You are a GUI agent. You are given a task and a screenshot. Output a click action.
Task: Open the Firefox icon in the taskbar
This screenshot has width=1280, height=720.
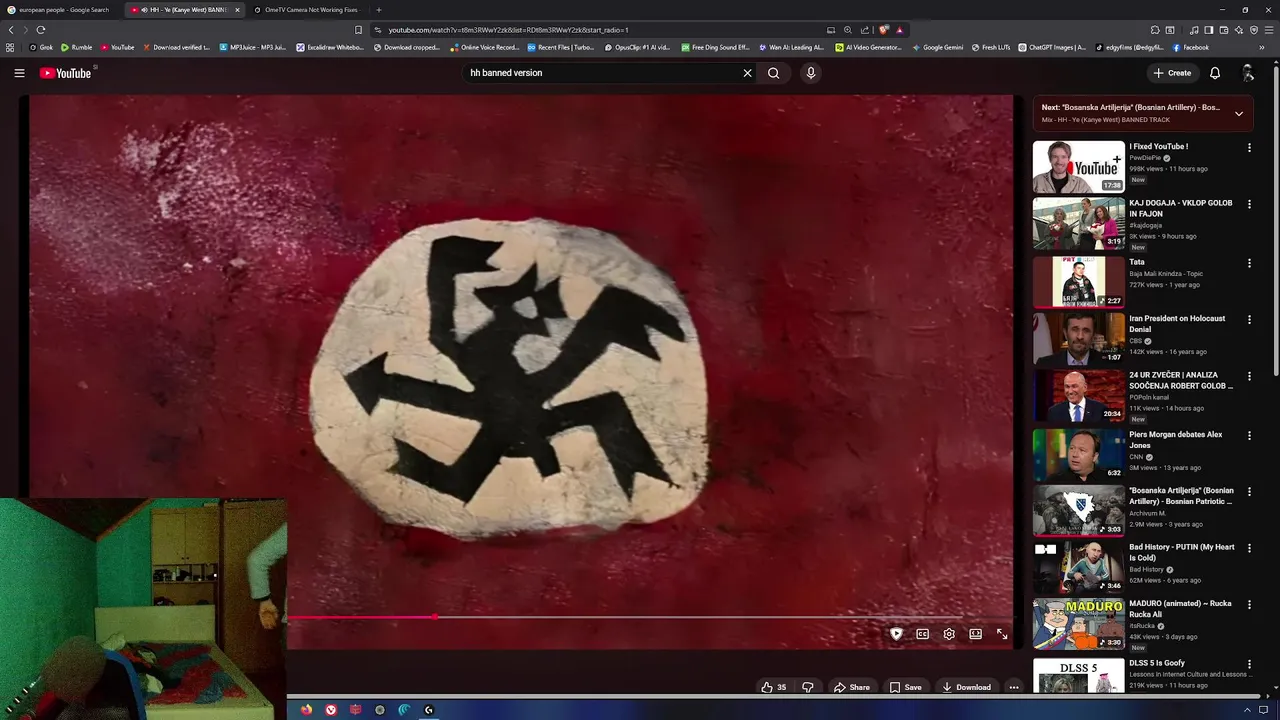pos(307,710)
